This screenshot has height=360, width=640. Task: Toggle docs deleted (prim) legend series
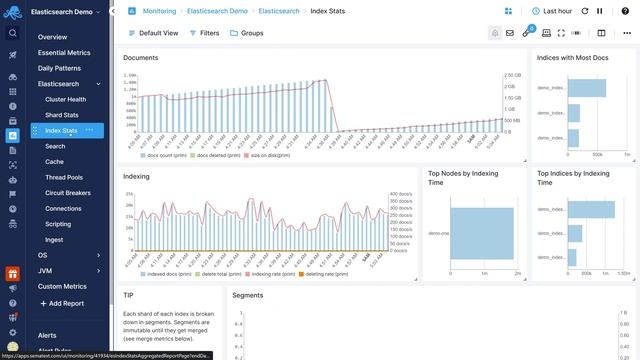[215, 156]
